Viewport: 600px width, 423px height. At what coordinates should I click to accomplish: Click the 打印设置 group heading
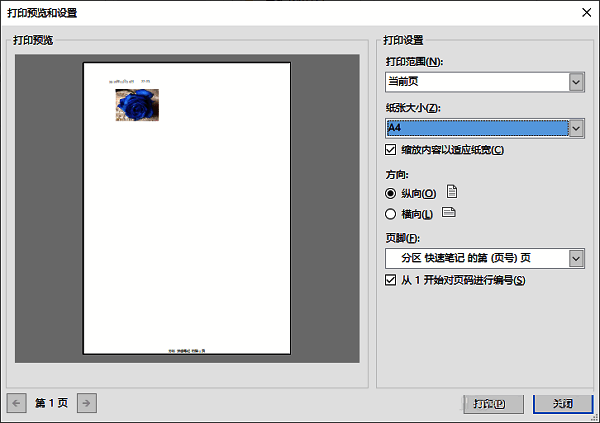404,41
